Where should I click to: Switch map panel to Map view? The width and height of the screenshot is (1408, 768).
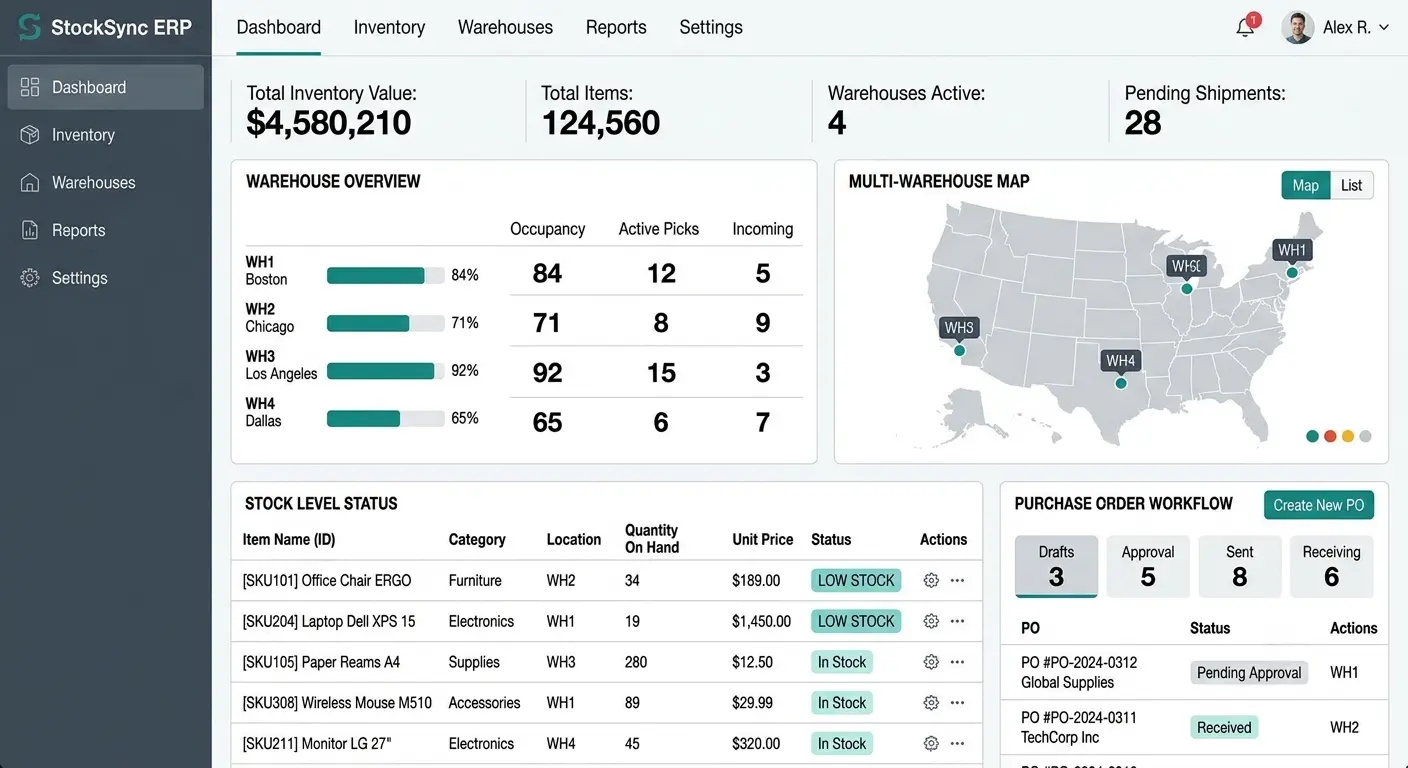pos(1305,185)
